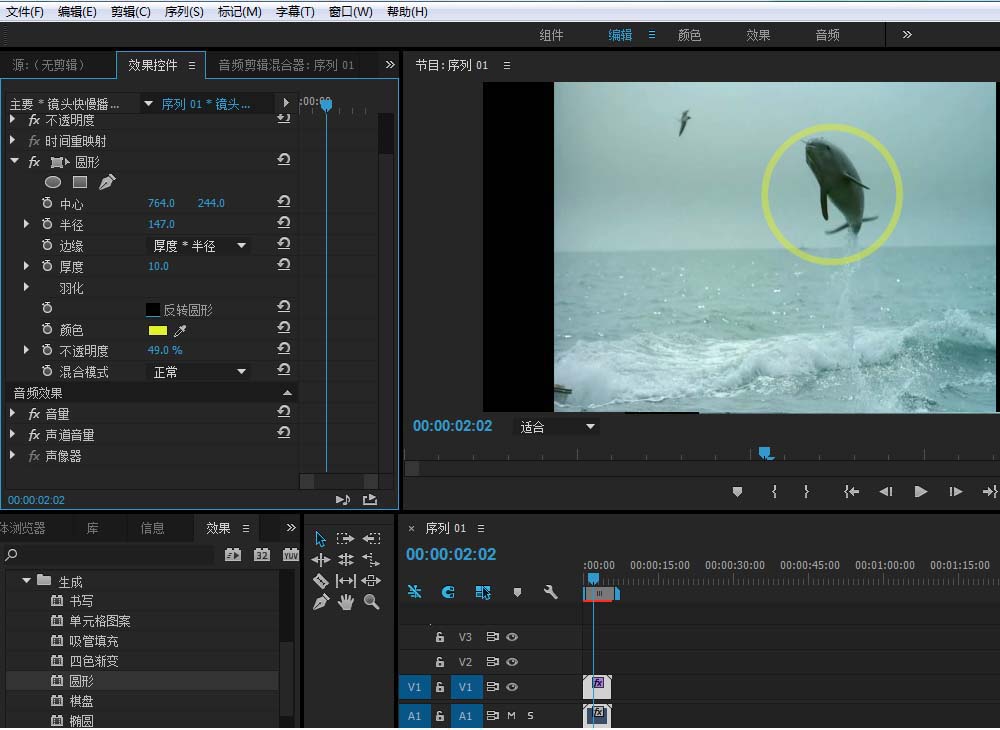Create ellipse mask for the 圆形 effect
1000x730 pixels.
click(53, 182)
